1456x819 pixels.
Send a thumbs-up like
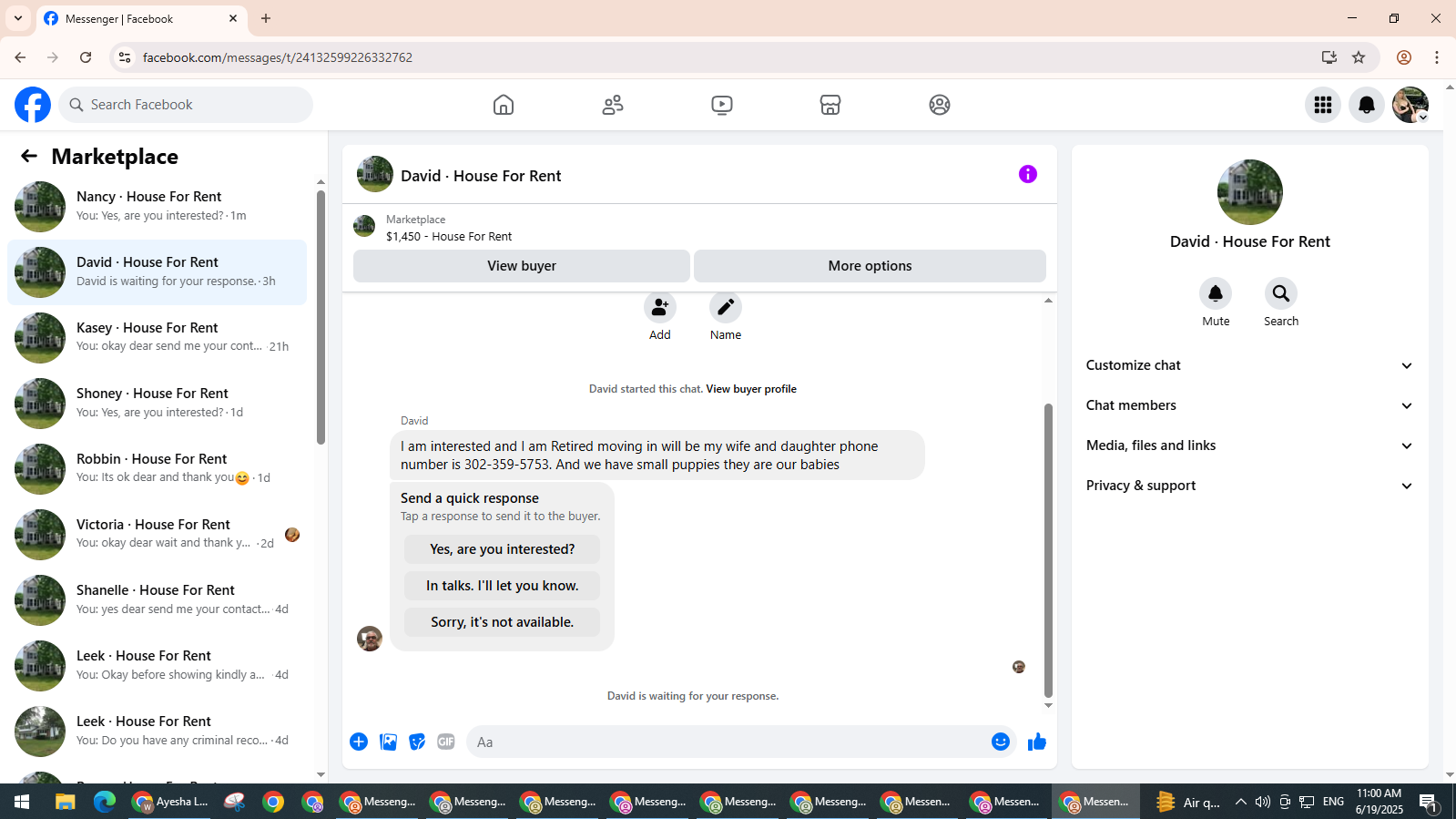click(x=1037, y=742)
